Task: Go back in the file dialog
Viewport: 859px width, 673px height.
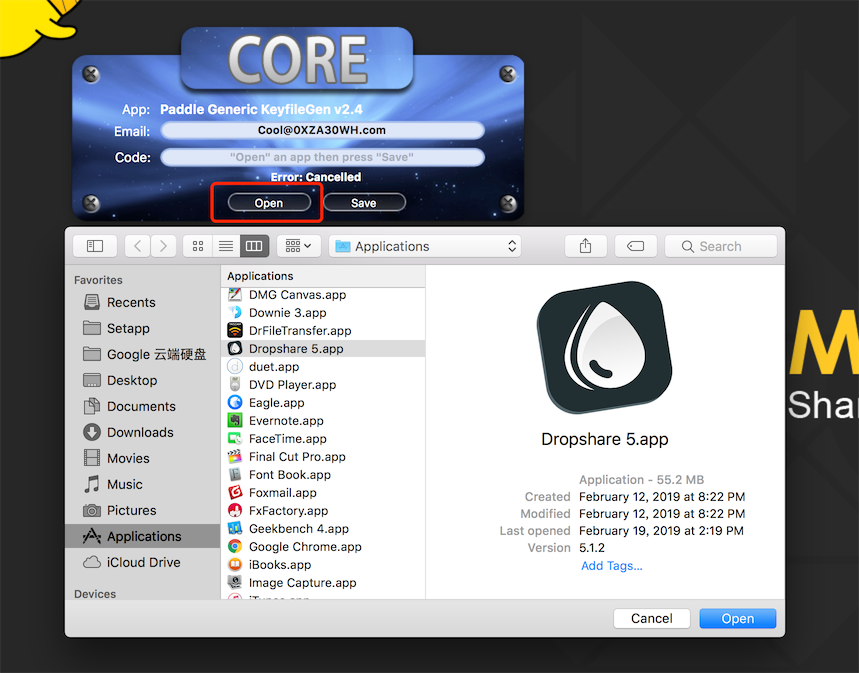Action: coord(138,246)
